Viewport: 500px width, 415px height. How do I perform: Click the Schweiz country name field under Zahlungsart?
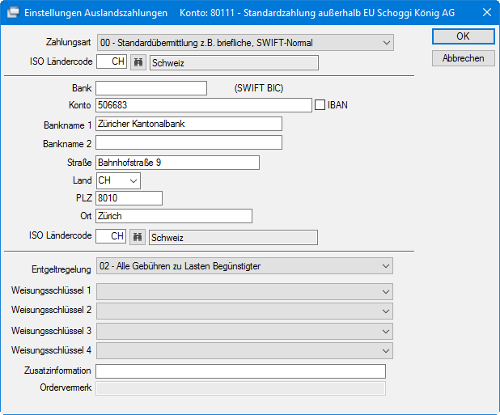coord(234,63)
